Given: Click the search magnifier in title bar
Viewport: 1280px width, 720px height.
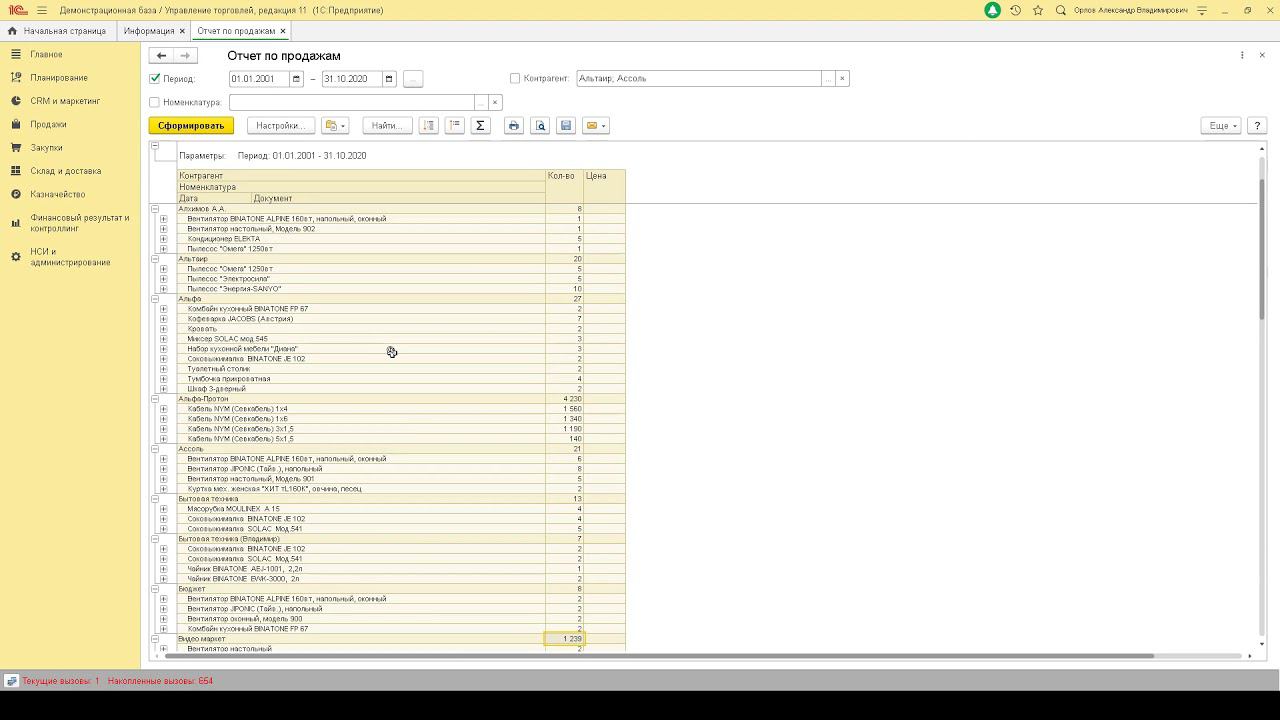Looking at the screenshot, I should [1061, 10].
